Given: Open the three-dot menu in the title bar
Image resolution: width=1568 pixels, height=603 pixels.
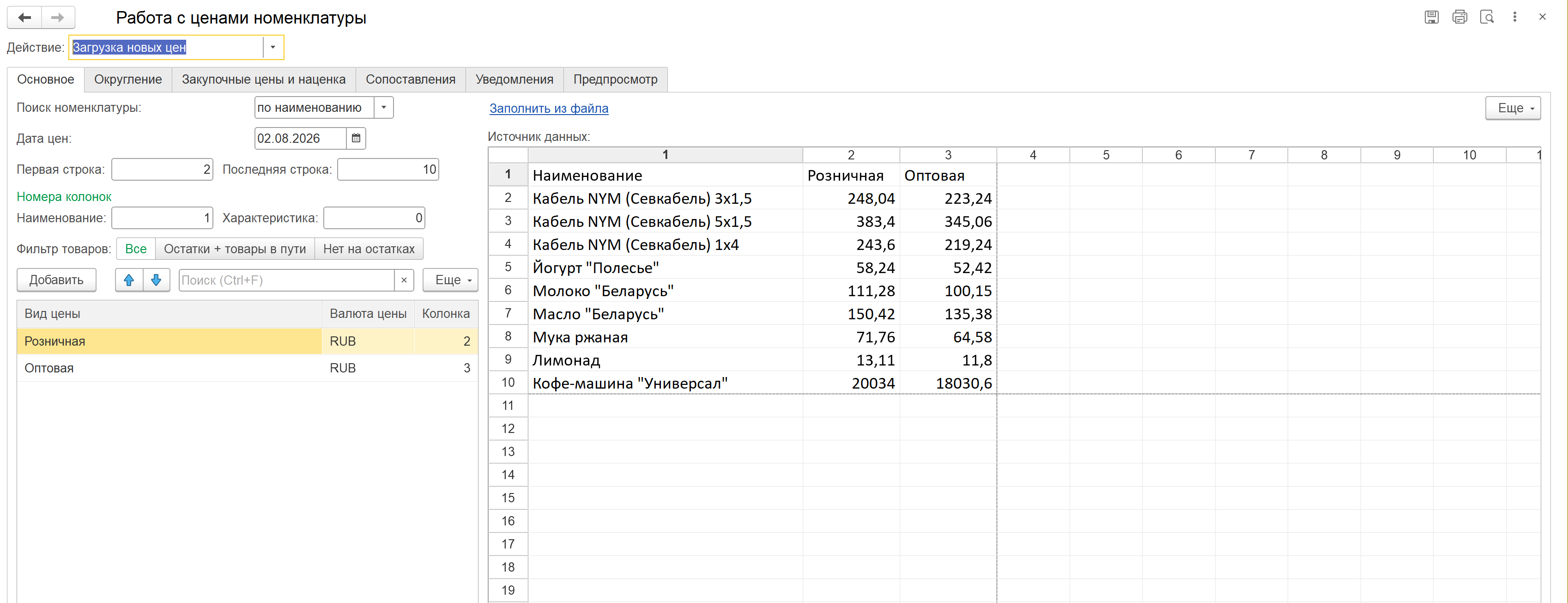Looking at the screenshot, I should tap(1514, 17).
